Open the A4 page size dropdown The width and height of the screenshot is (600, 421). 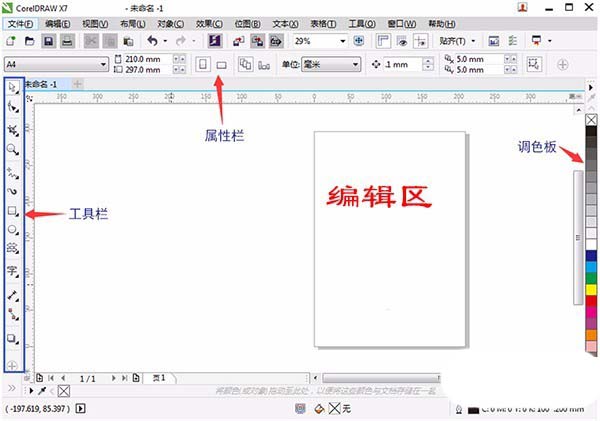(x=103, y=64)
